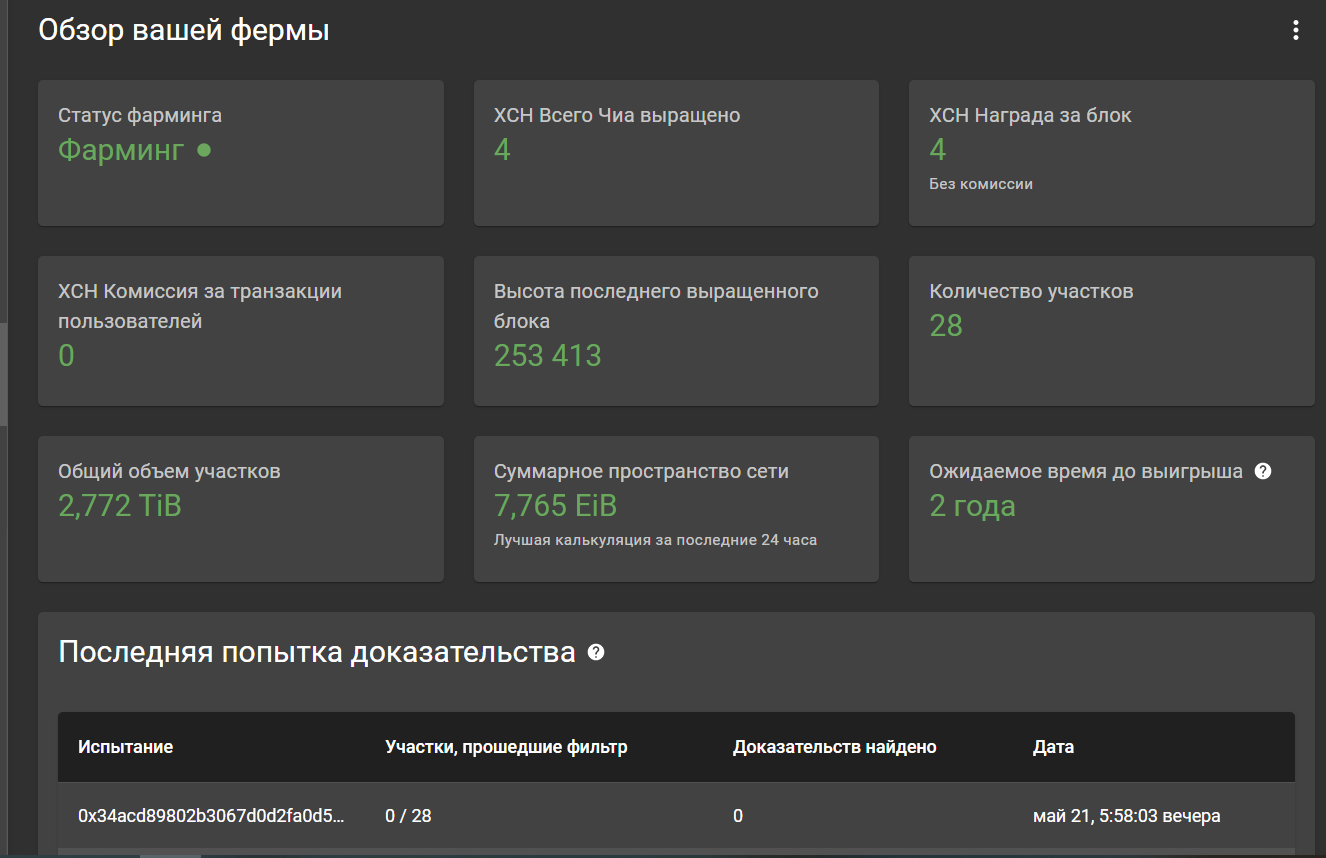Click the "Последняя попытка доказательства" heading
Image resolution: width=1326 pixels, height=858 pixels.
coord(317,652)
